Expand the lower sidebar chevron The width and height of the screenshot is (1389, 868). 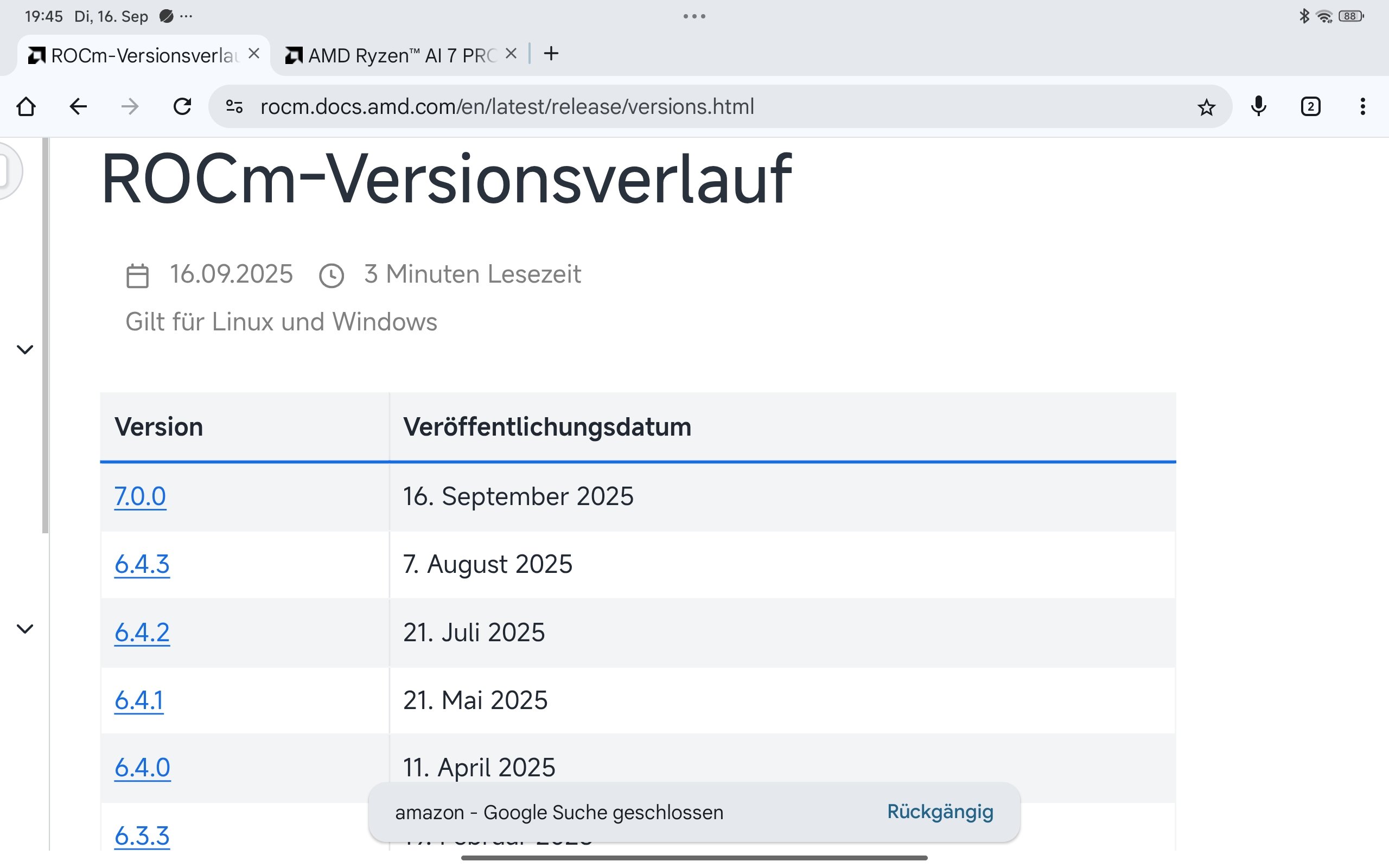coord(24,629)
